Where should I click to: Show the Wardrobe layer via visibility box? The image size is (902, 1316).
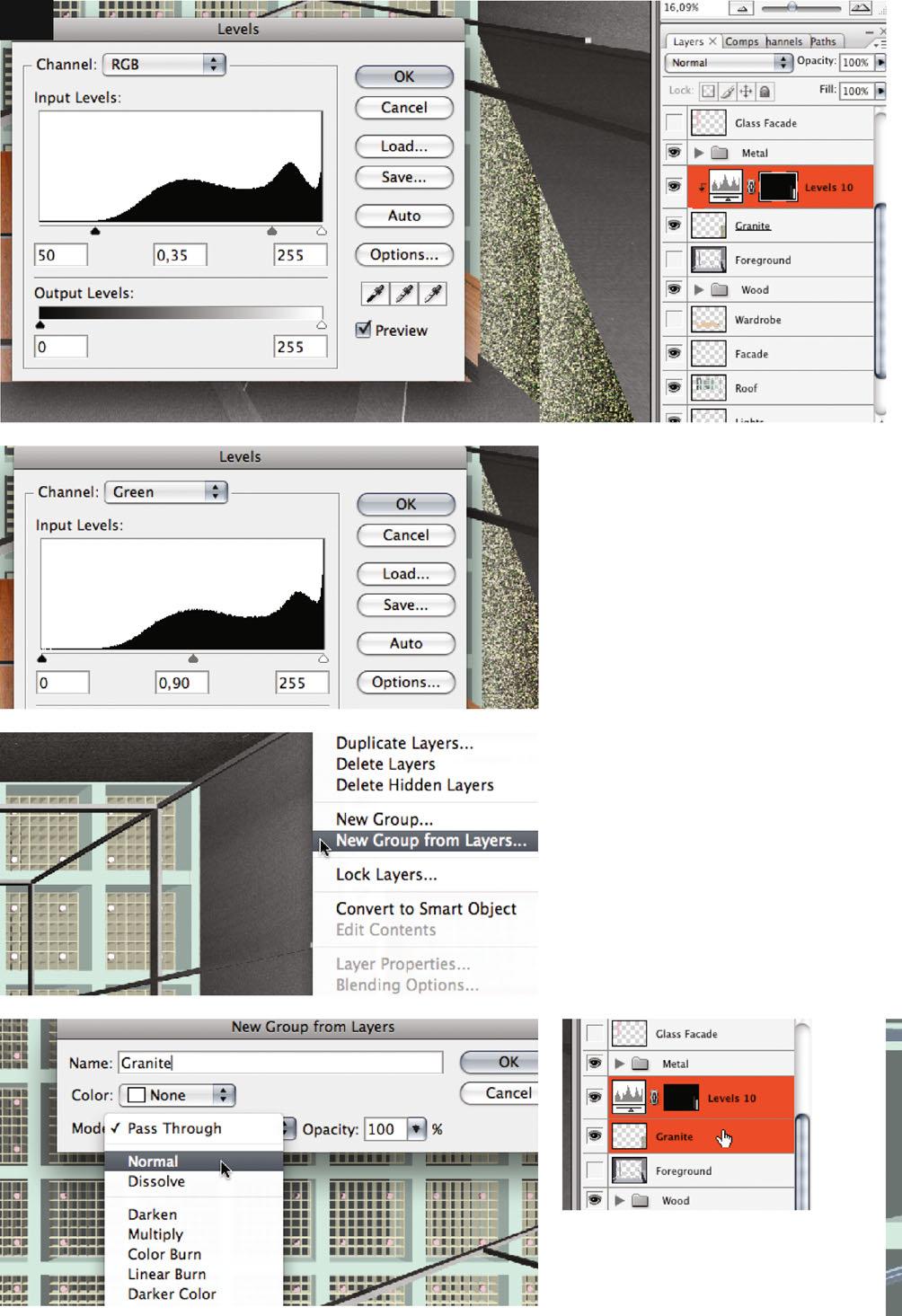pyautogui.click(x=674, y=320)
